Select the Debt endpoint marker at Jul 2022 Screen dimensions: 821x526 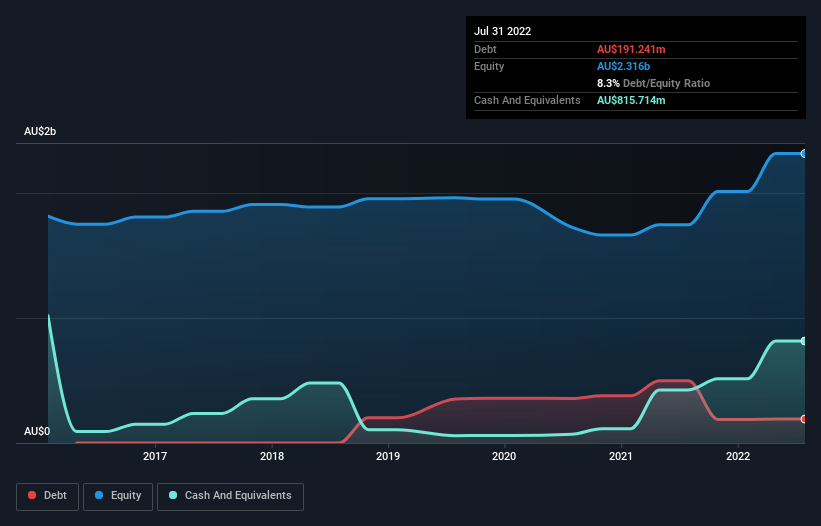804,419
